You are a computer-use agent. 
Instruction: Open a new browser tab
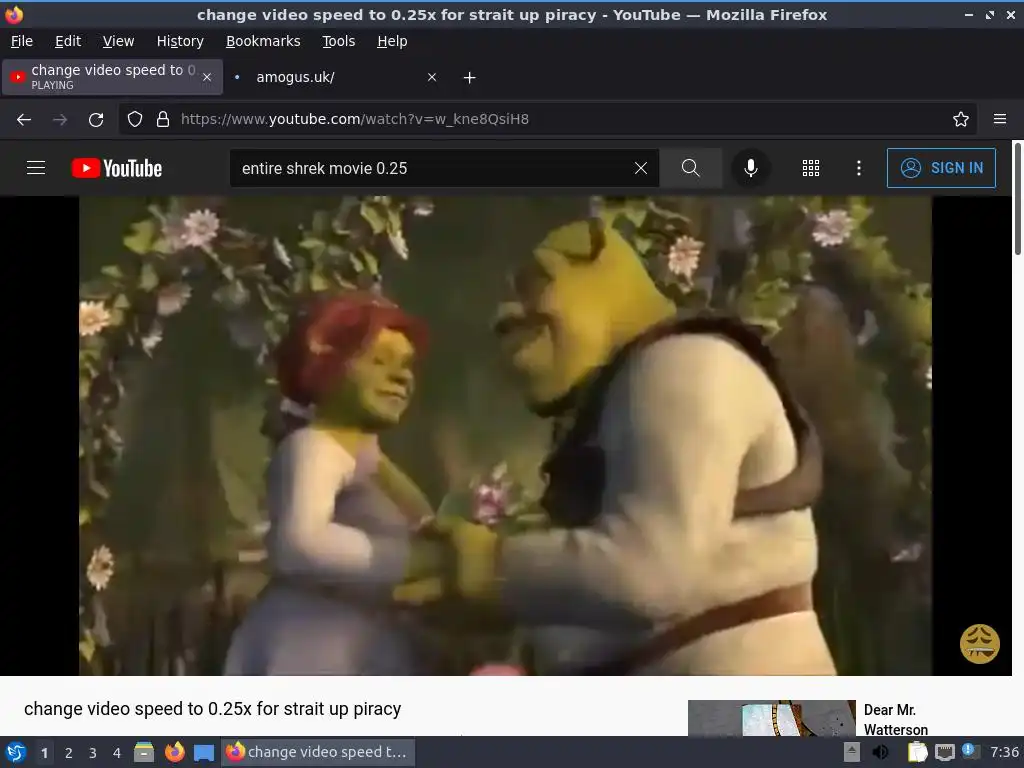pyautogui.click(x=469, y=78)
